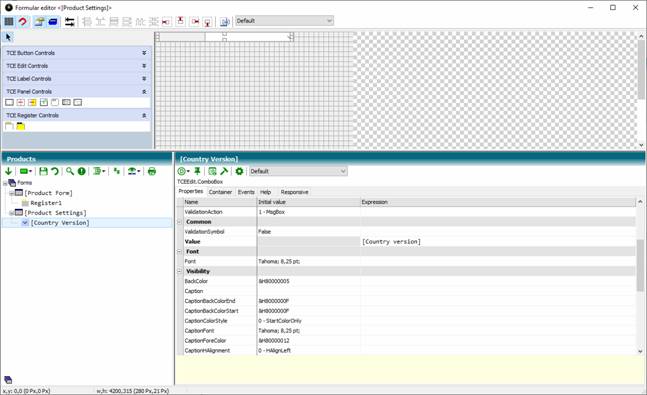647x395 pixels.
Task: Click the green print icon
Action: 152,171
